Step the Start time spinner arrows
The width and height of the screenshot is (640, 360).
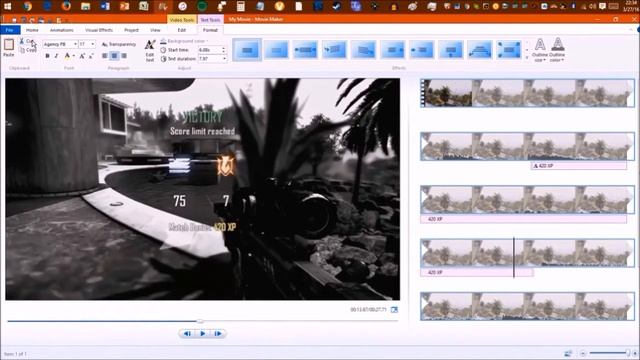pyautogui.click(x=224, y=50)
